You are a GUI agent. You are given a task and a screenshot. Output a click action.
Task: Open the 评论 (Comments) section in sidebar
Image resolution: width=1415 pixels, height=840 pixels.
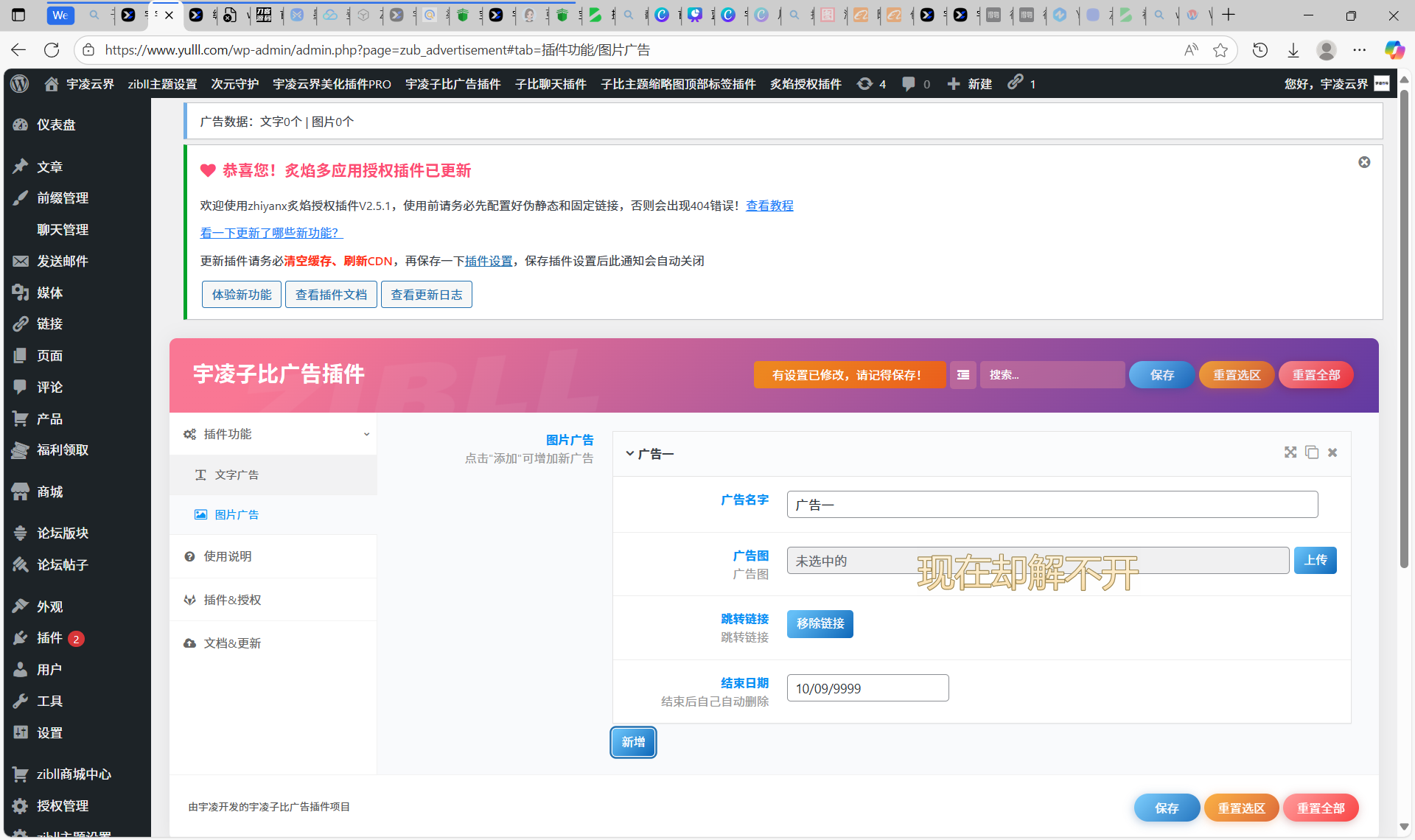point(49,387)
